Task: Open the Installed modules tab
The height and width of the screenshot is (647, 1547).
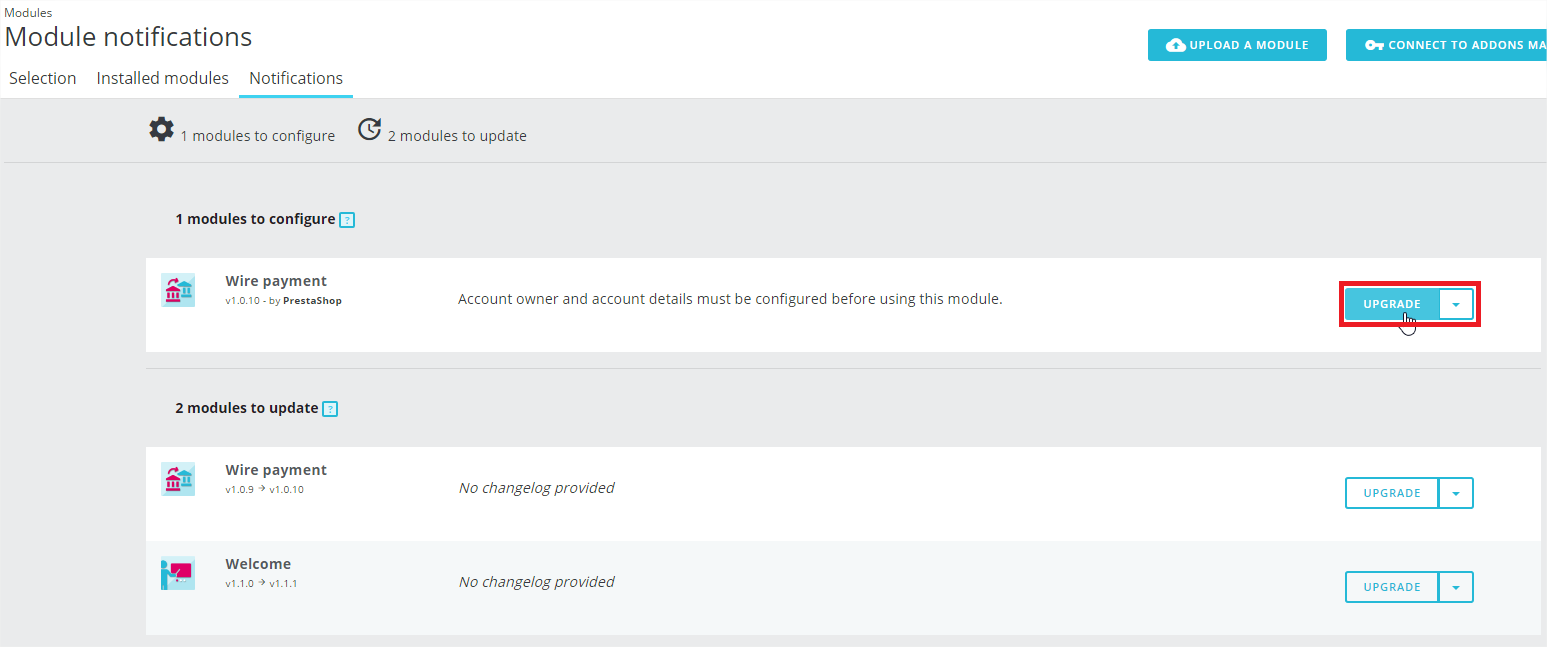Action: (163, 78)
